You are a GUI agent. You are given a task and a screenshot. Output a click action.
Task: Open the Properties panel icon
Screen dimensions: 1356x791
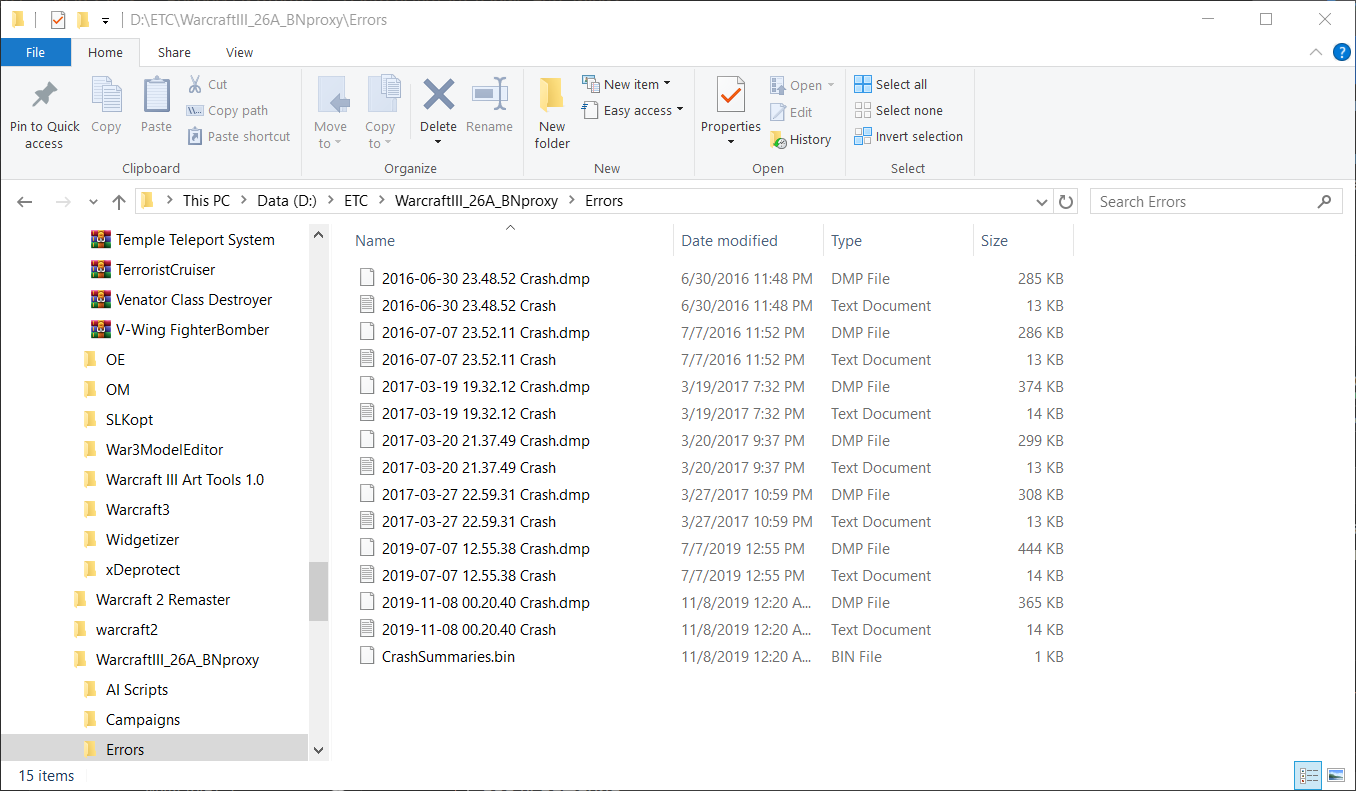point(731,96)
